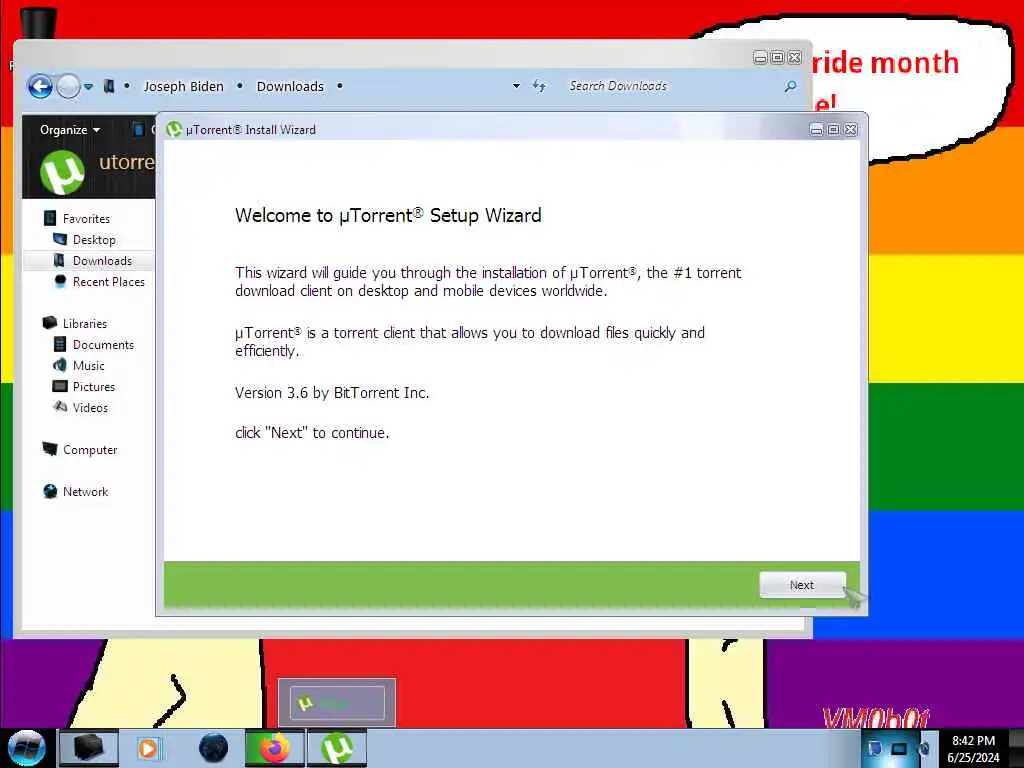Click the Pictures library icon

pyautogui.click(x=59, y=386)
